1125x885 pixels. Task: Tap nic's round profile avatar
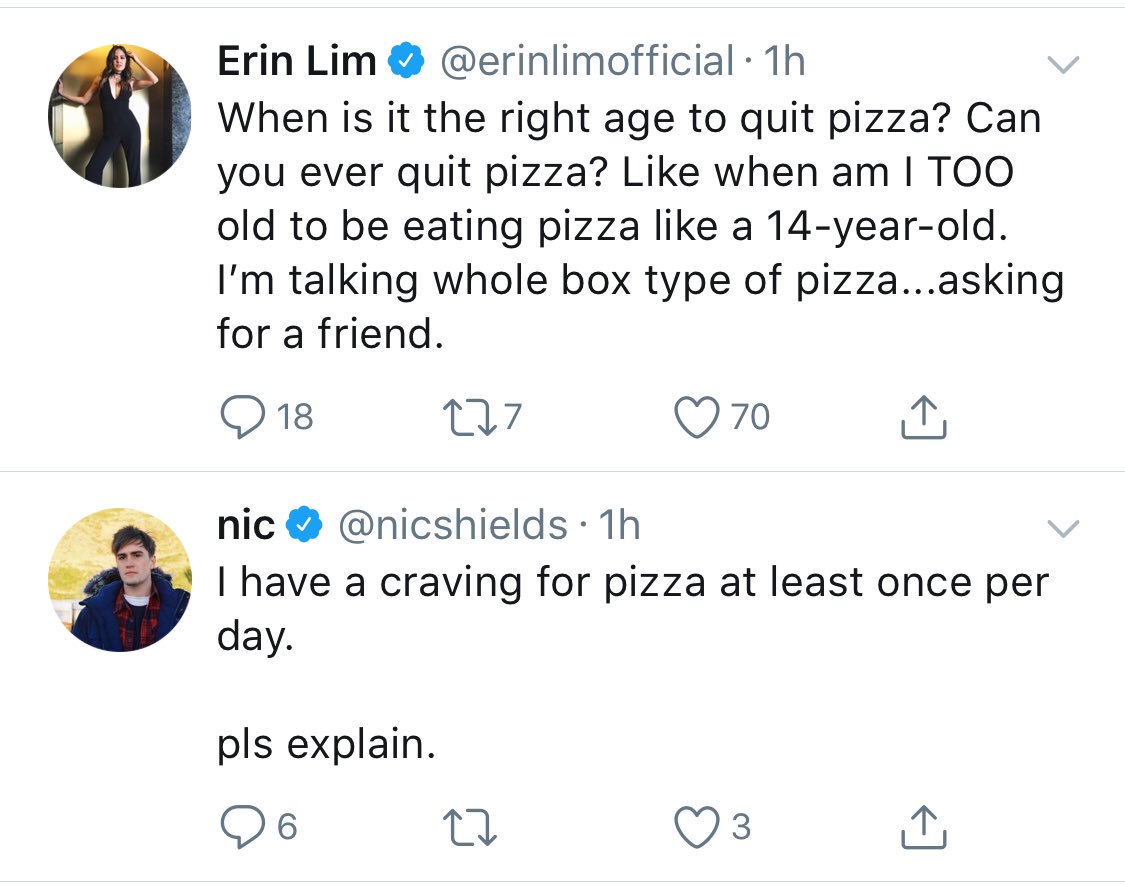[x=120, y=579]
